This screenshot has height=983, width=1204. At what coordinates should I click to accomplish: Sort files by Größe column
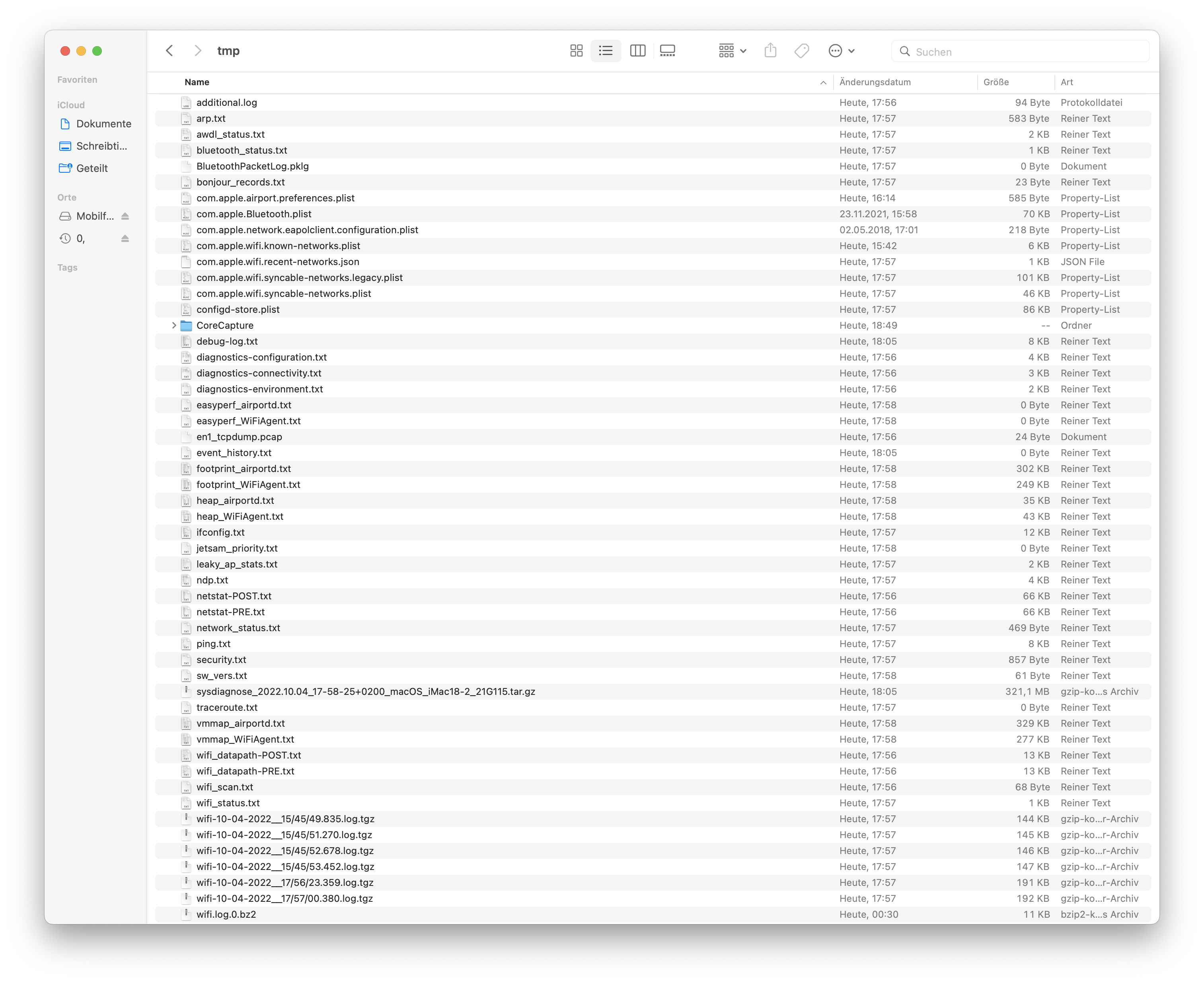coord(996,82)
